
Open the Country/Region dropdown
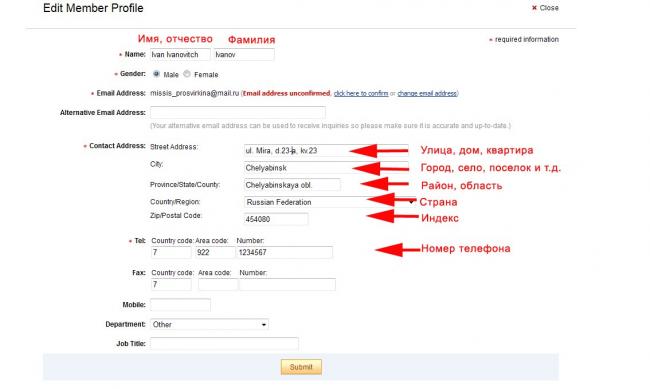[x=330, y=202]
